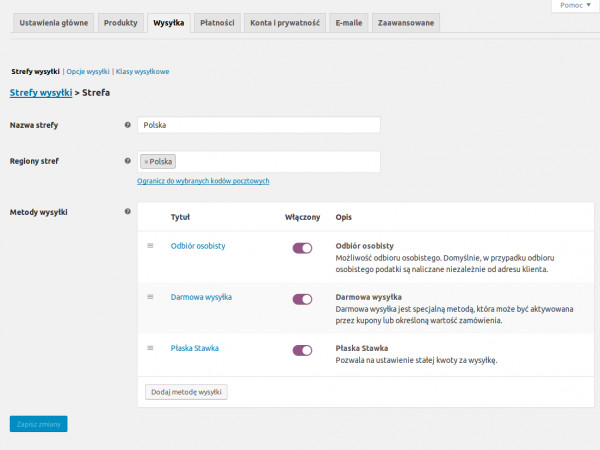Disable the Darmowa wysyłka toggle
Image resolution: width=600 pixels, height=450 pixels.
[302, 299]
